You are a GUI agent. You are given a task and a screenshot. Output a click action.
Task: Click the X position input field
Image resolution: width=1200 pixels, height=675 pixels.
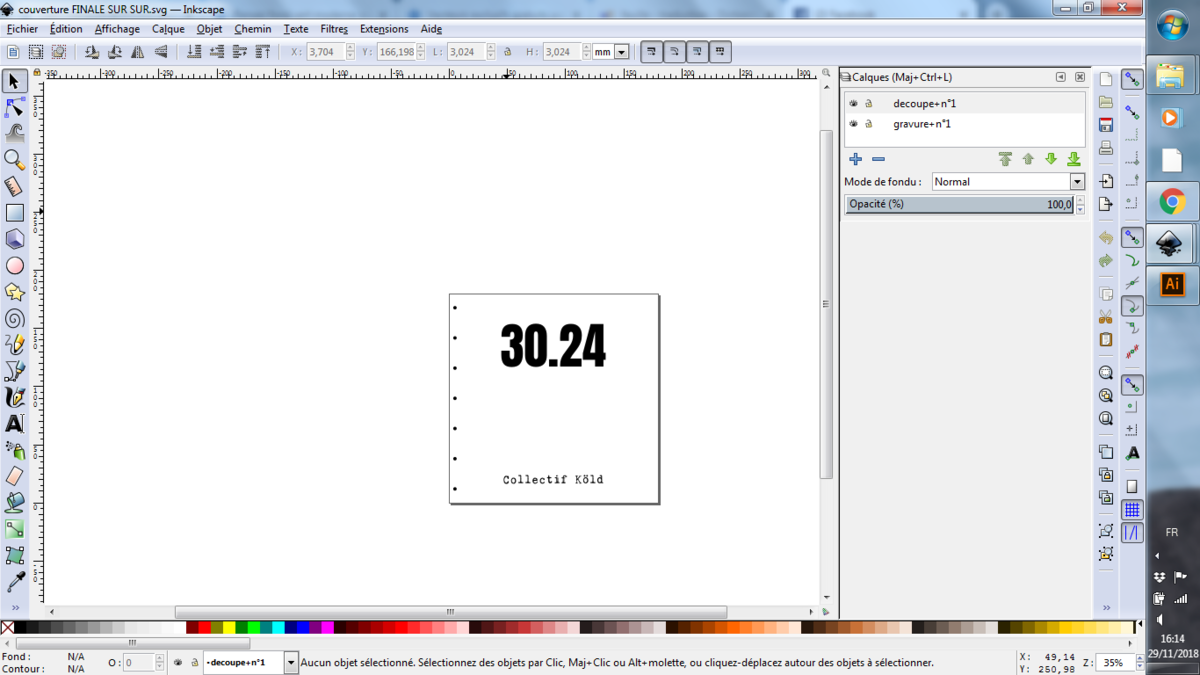[325, 52]
